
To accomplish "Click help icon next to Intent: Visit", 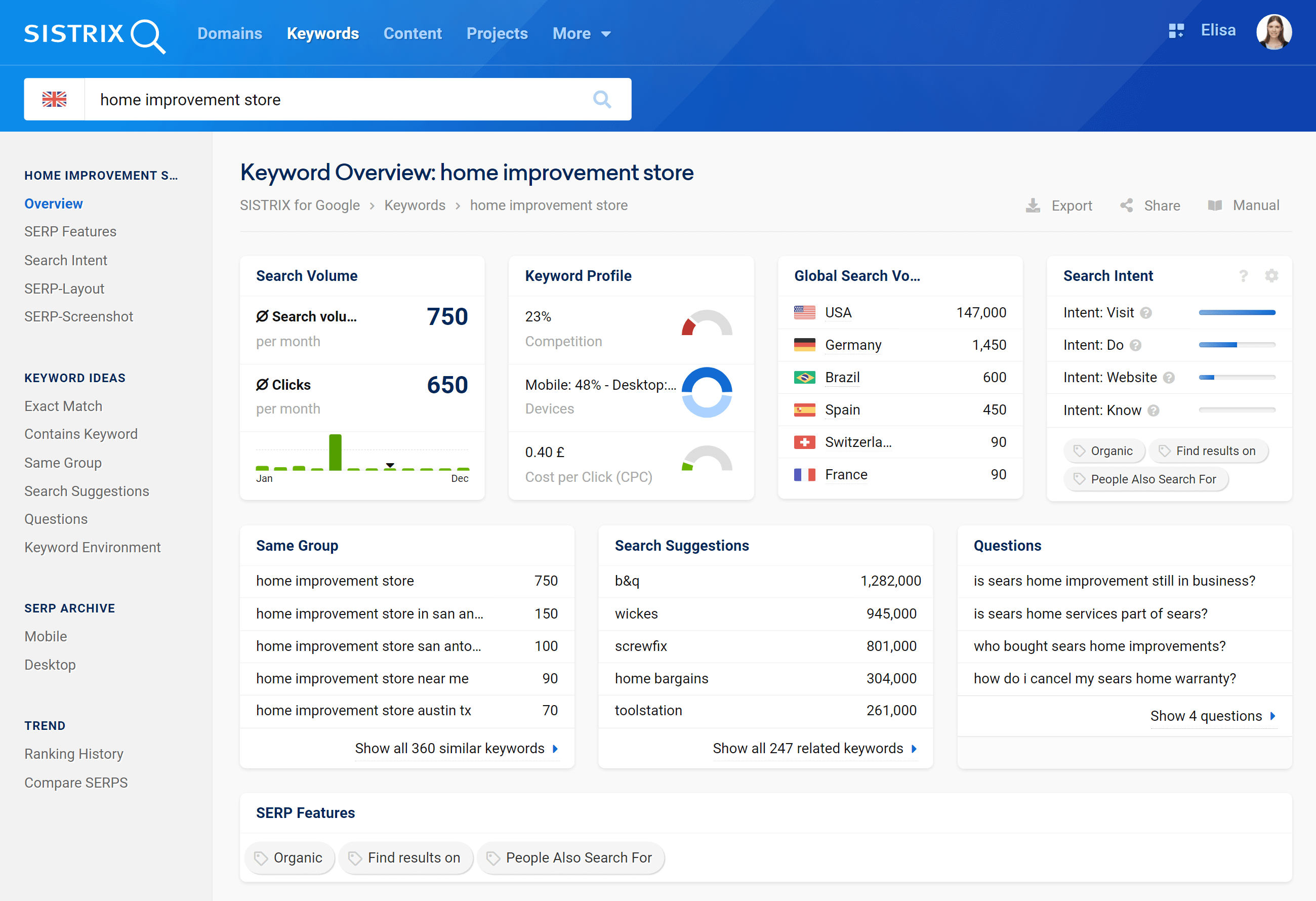I will pos(1145,313).
